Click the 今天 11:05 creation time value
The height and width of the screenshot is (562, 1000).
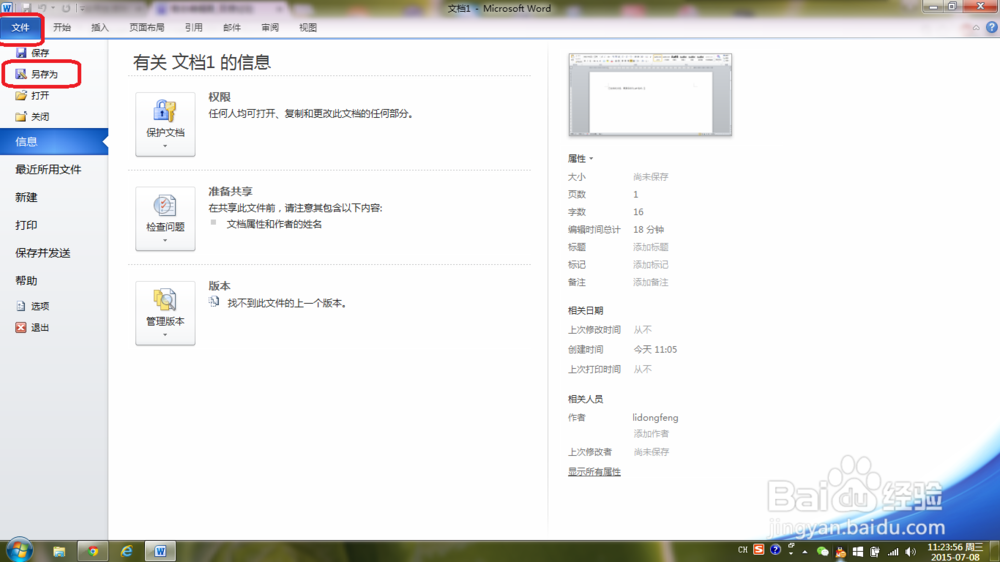[655, 350]
